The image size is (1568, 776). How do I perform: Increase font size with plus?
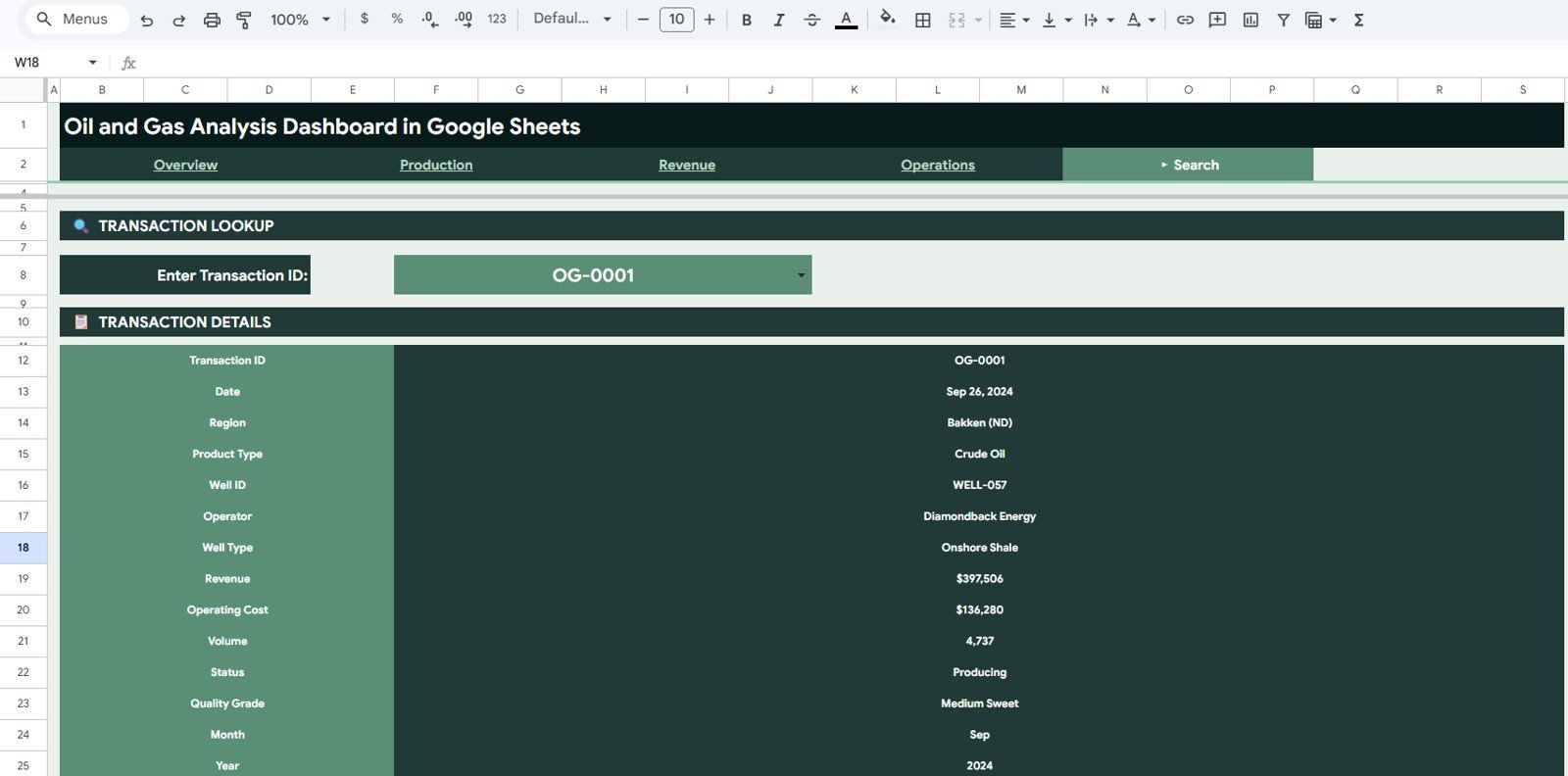[x=710, y=20]
